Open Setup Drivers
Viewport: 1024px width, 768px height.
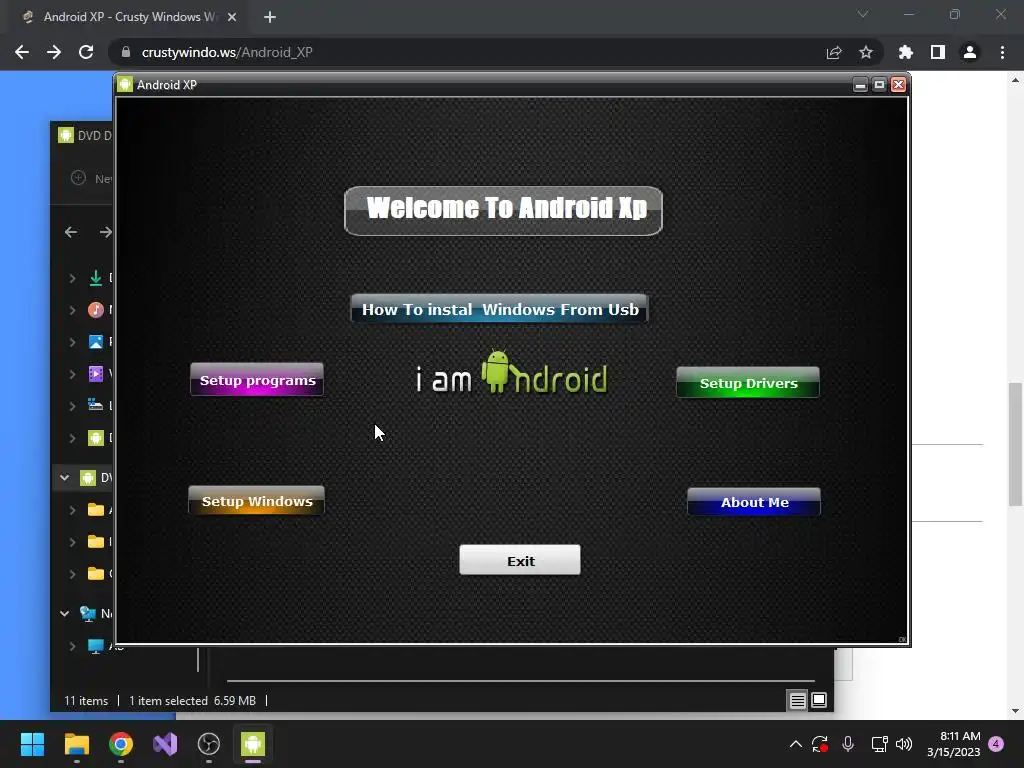point(748,383)
